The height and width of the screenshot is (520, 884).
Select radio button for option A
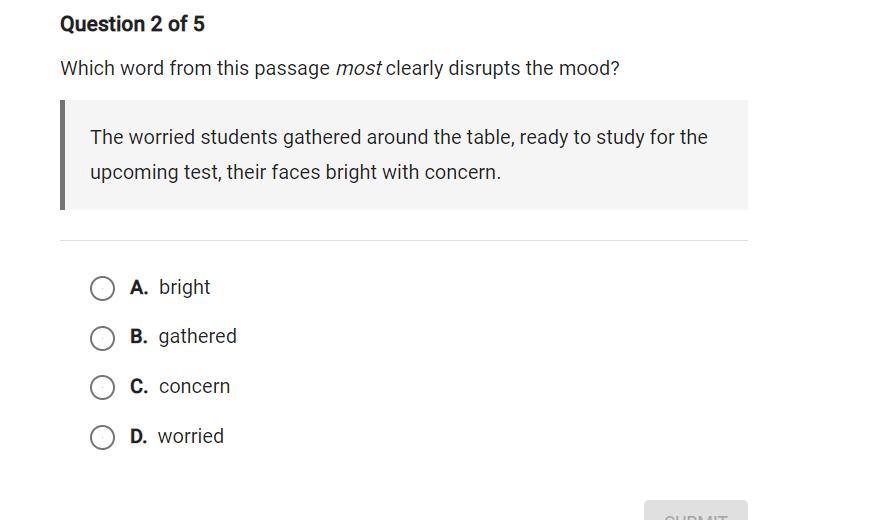coord(102,289)
